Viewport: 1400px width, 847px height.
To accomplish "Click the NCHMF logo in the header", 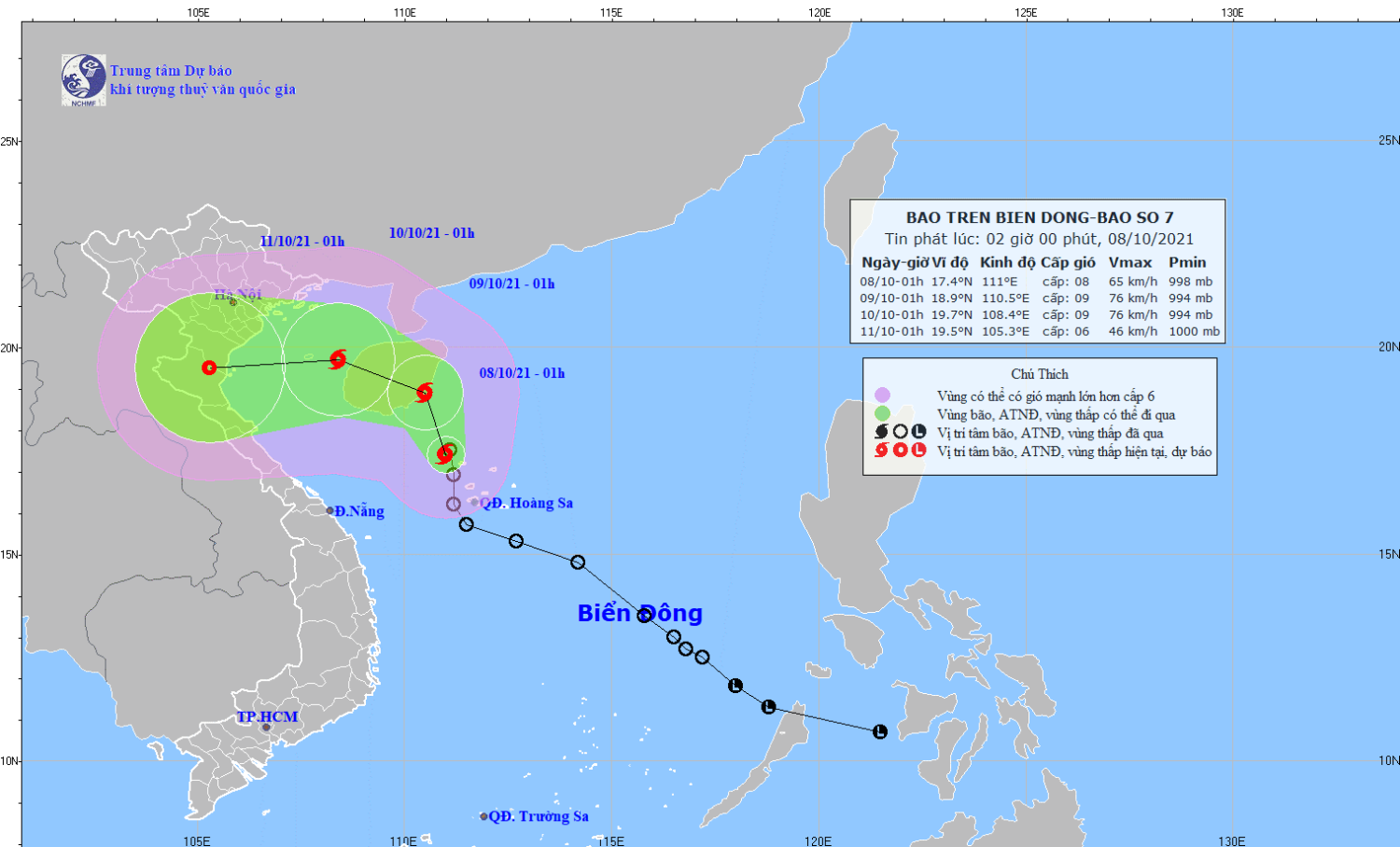I will tap(84, 79).
